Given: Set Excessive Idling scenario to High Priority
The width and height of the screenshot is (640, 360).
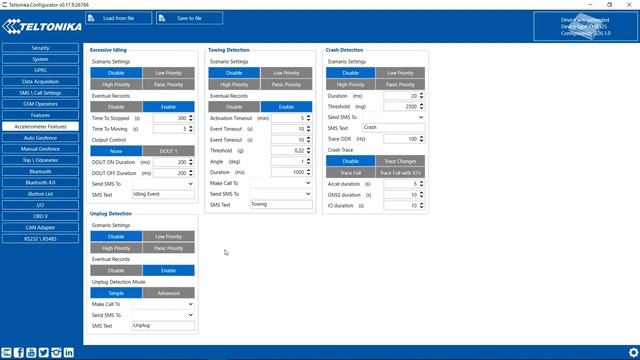Looking at the screenshot, I should pyautogui.click(x=116, y=84).
